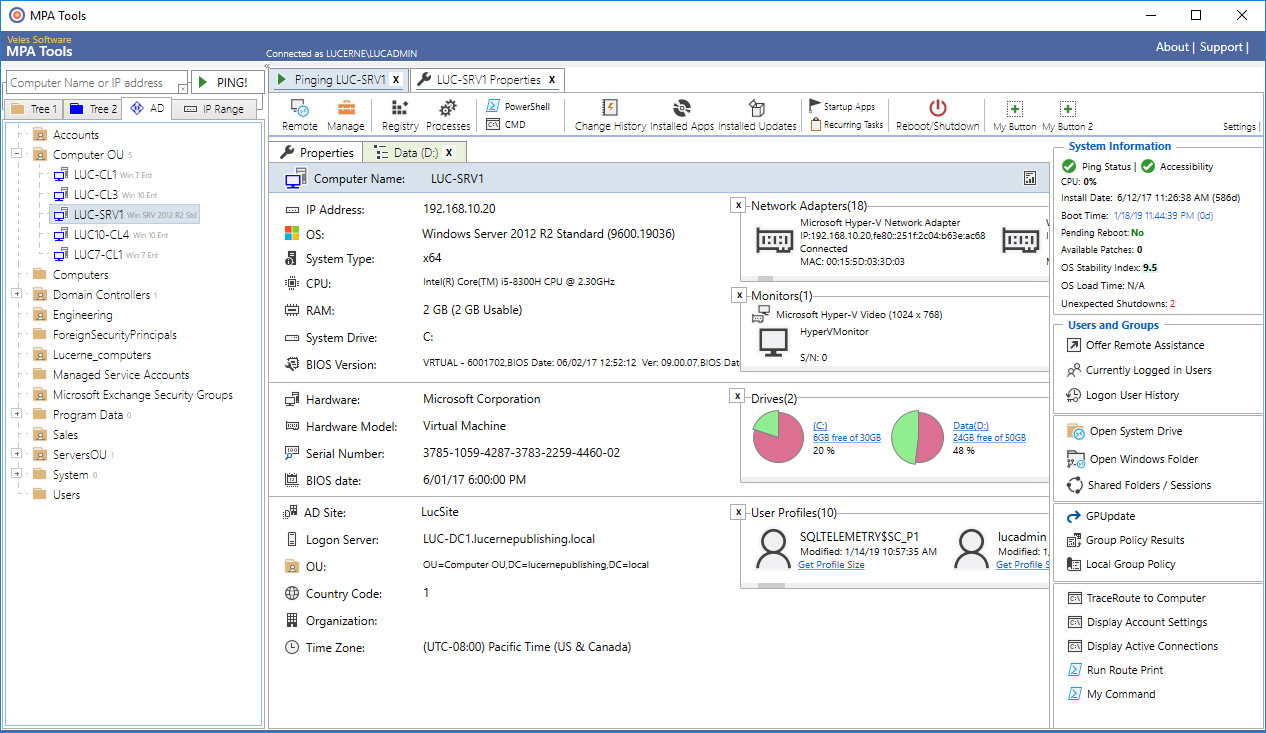Show running Processes
This screenshot has width=1266, height=733.
click(x=448, y=115)
